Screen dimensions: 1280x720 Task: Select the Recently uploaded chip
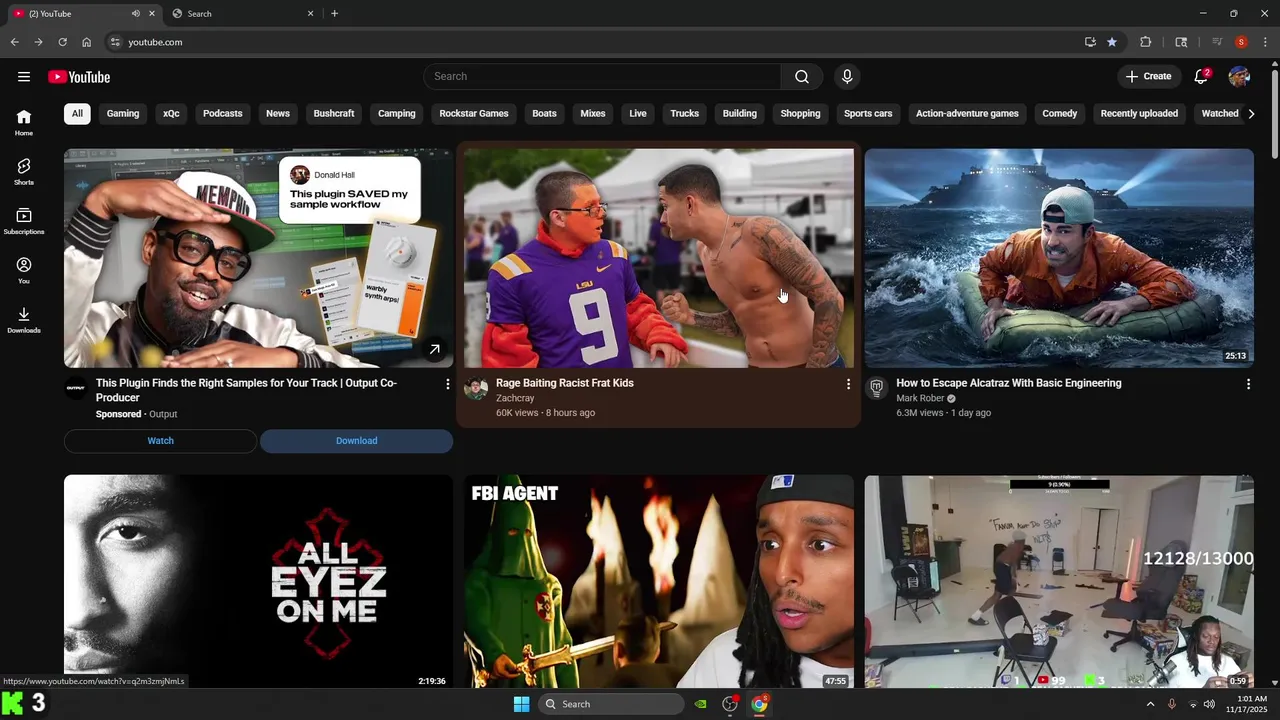coord(1139,113)
